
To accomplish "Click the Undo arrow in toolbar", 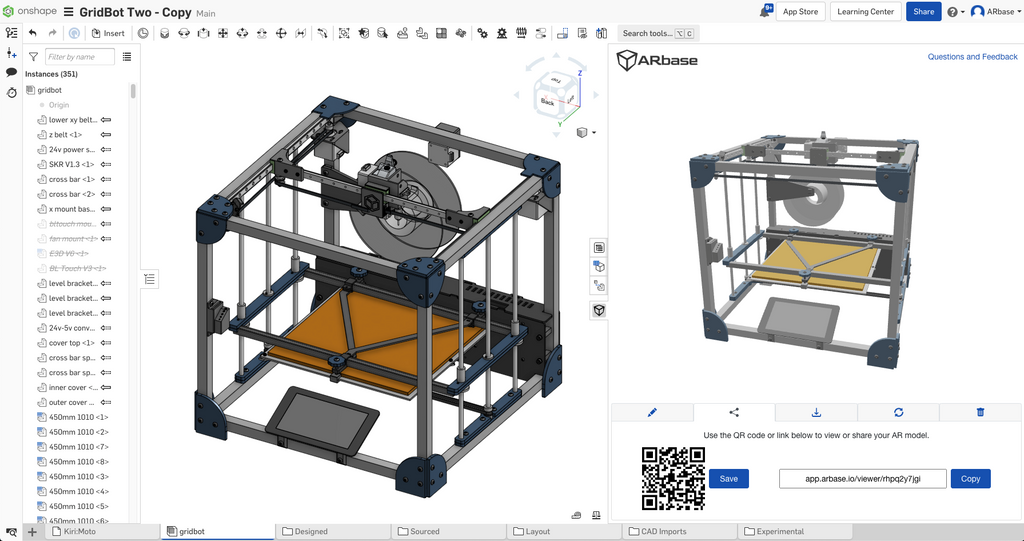I will tap(33, 33).
